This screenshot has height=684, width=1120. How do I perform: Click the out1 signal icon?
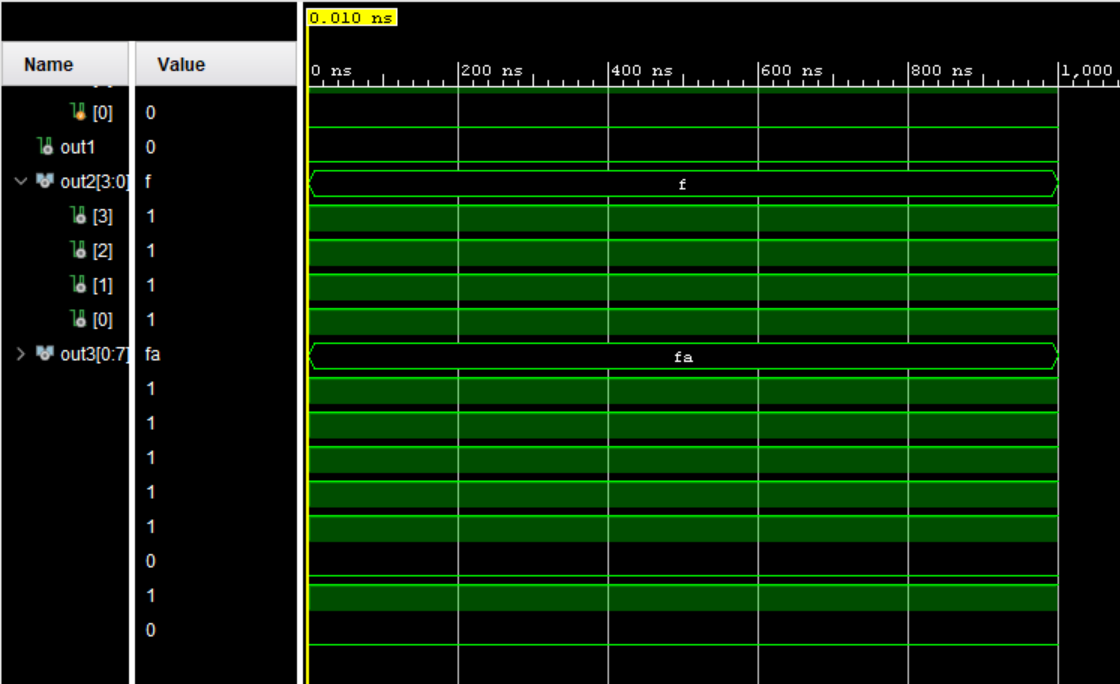[44, 148]
